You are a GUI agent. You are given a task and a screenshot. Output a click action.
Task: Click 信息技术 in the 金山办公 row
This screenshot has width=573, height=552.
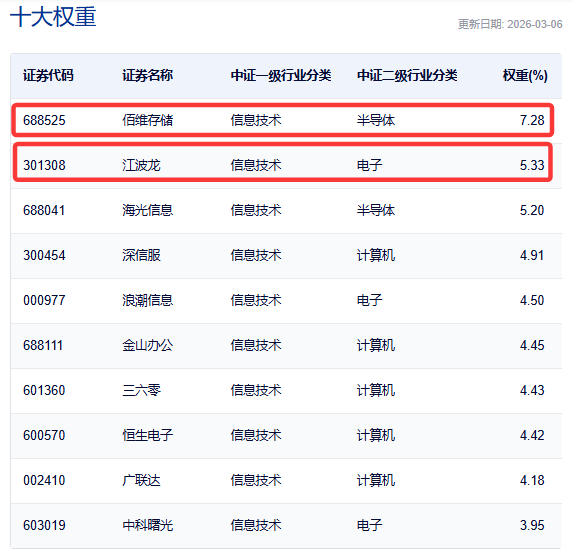[x=256, y=345]
